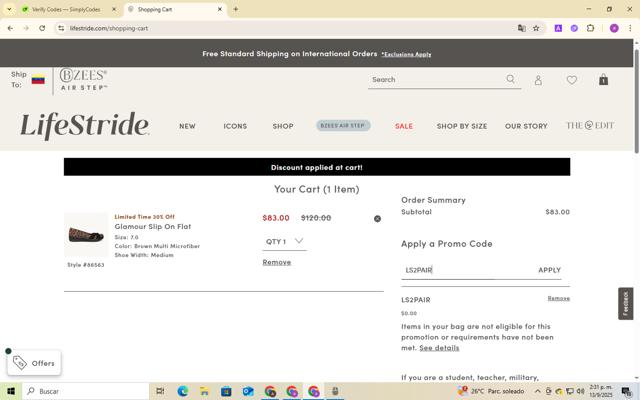Open the shopping bag icon
640x400 pixels.
point(603,80)
